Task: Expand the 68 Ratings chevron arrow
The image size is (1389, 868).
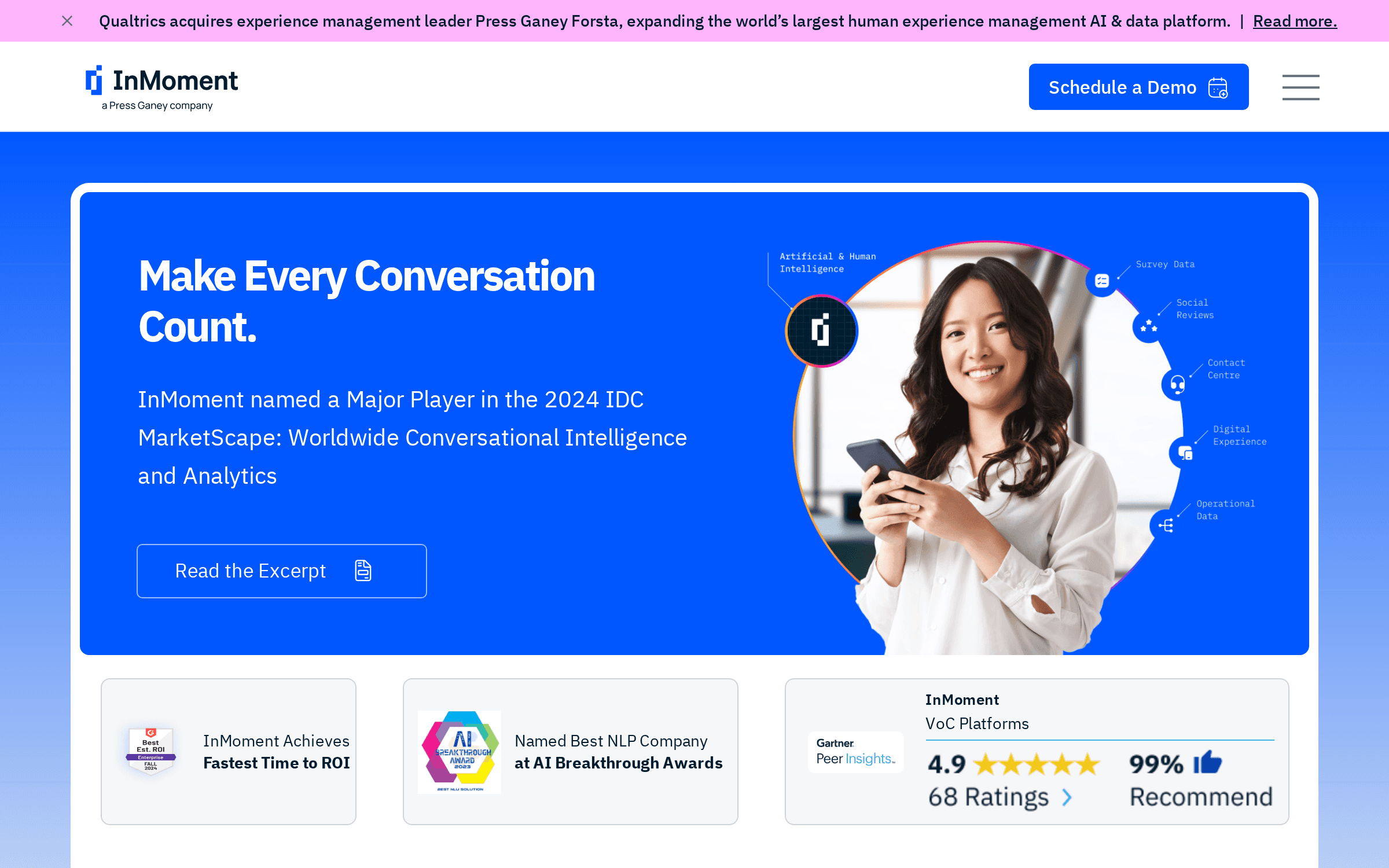Action: tap(1067, 797)
